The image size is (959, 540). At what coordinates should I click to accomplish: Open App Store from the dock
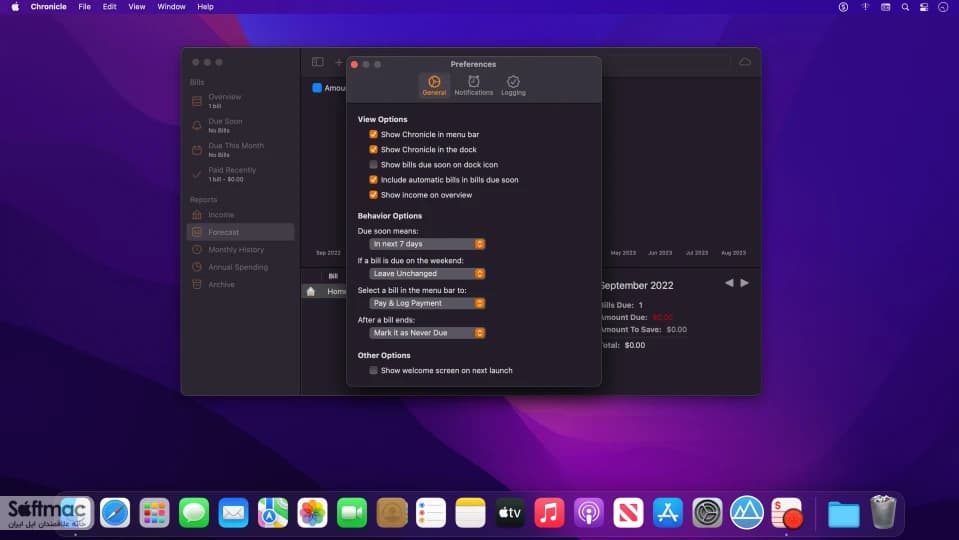667,512
